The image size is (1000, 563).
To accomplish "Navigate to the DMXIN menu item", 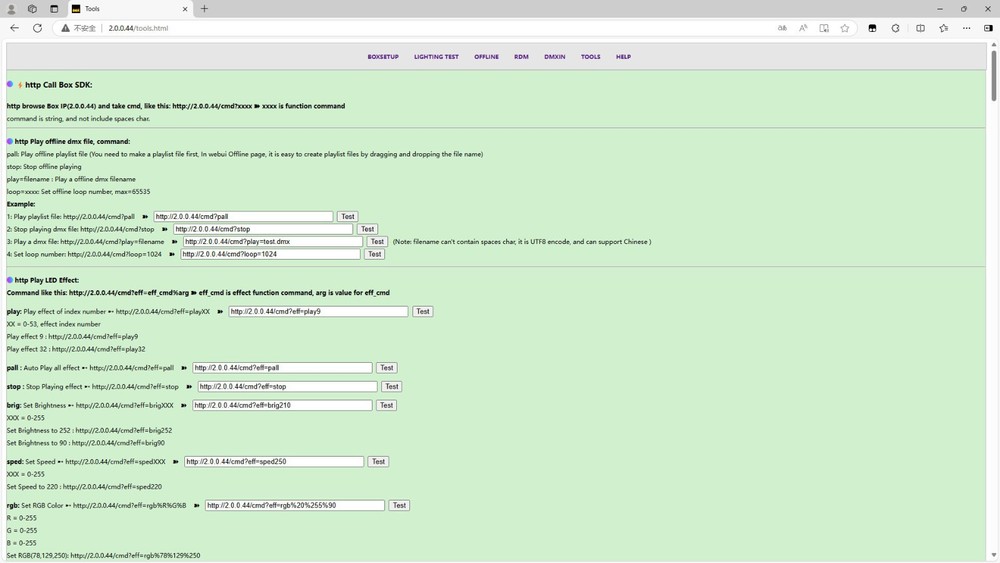I will tap(554, 57).
